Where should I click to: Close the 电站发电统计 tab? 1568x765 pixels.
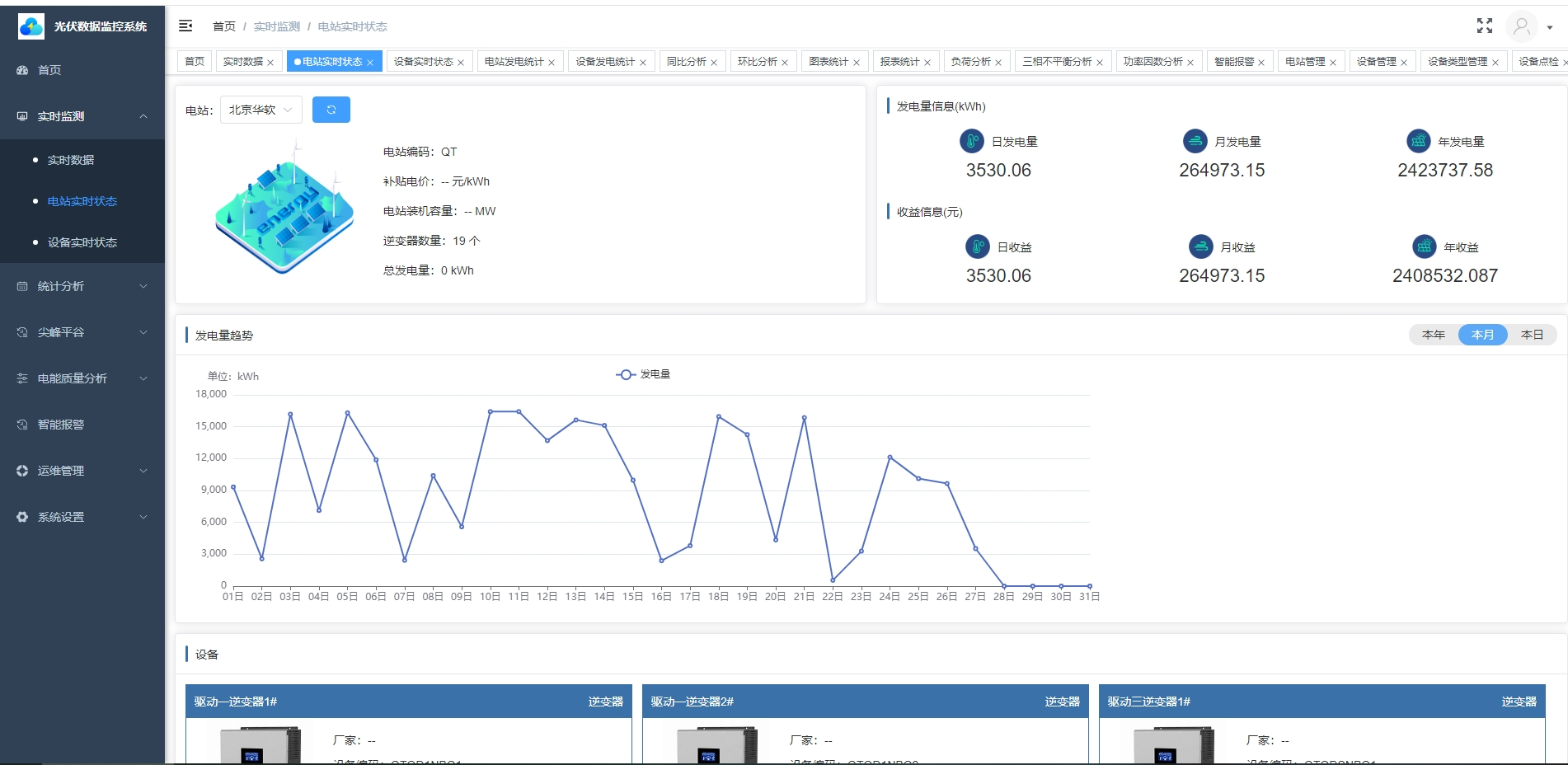point(552,63)
